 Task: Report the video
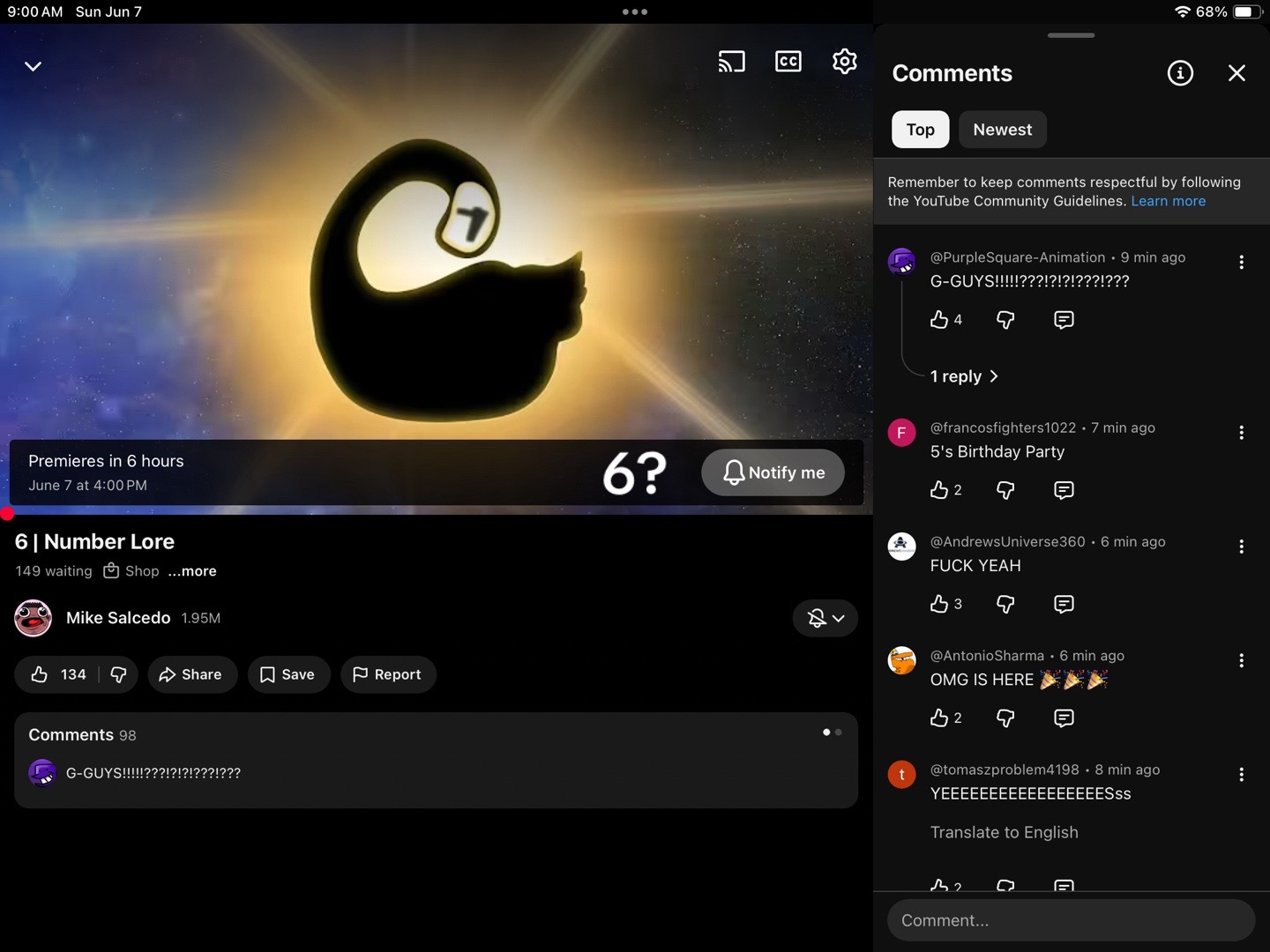coord(387,674)
